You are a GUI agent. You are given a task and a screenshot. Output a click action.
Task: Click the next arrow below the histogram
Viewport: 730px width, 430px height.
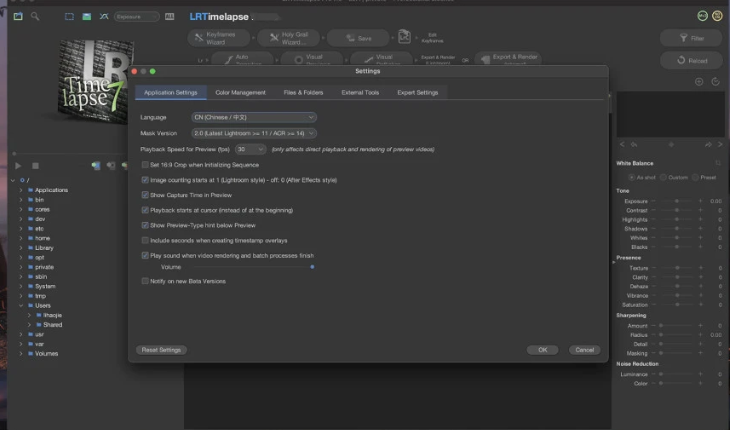point(720,145)
